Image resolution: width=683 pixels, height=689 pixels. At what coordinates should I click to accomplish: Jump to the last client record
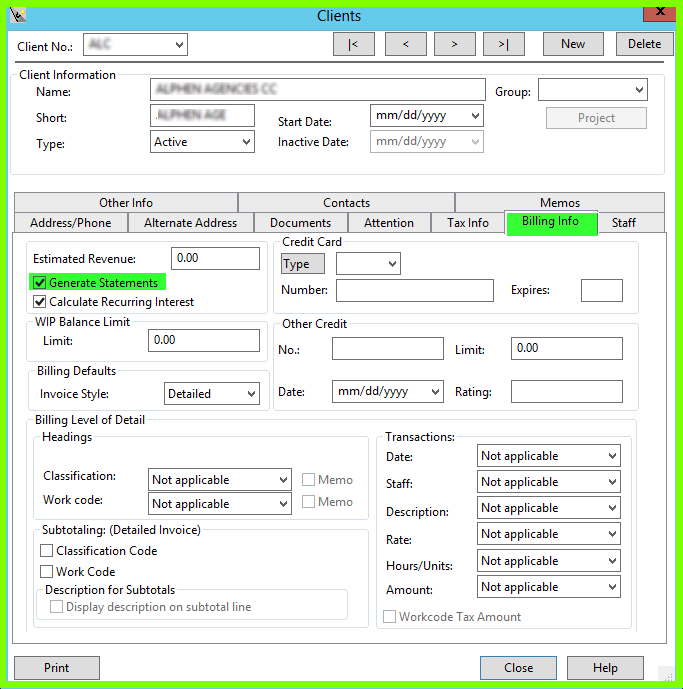(x=504, y=44)
